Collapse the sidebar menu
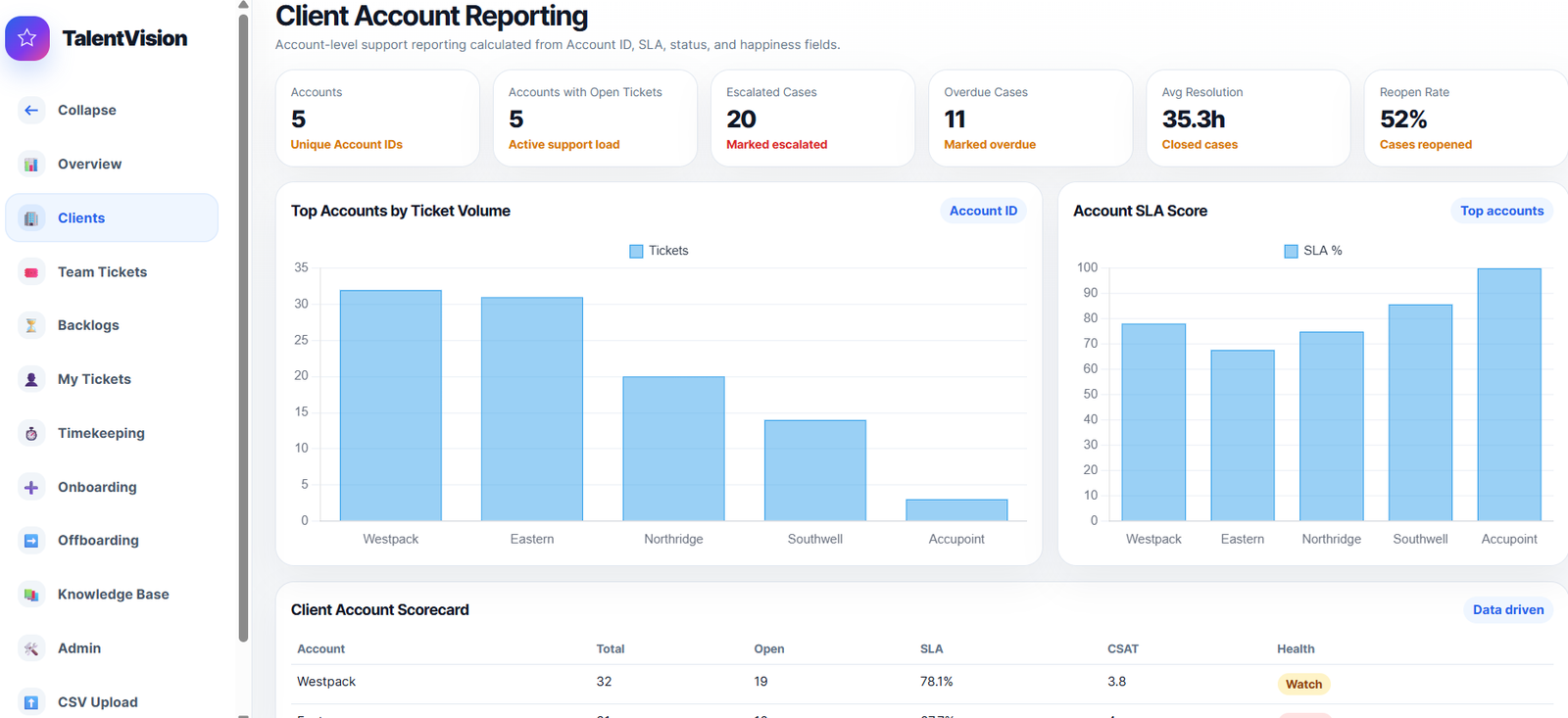1568x718 pixels. point(112,110)
